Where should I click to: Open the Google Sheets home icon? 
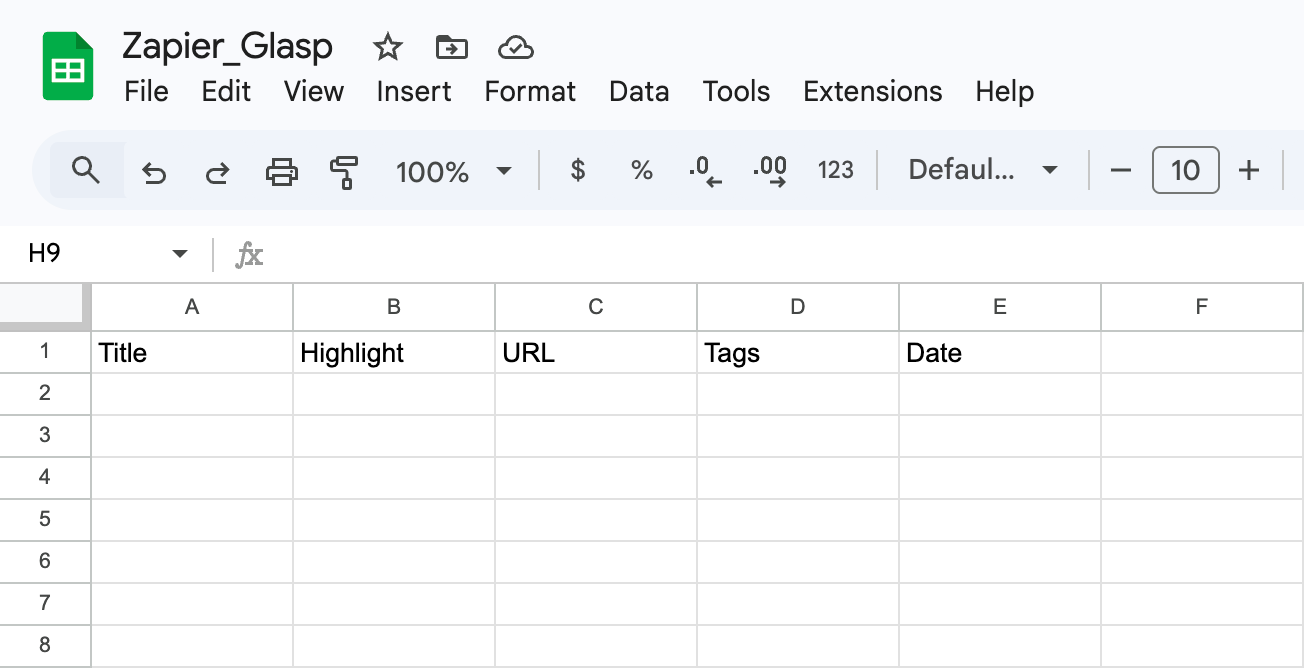(x=67, y=66)
